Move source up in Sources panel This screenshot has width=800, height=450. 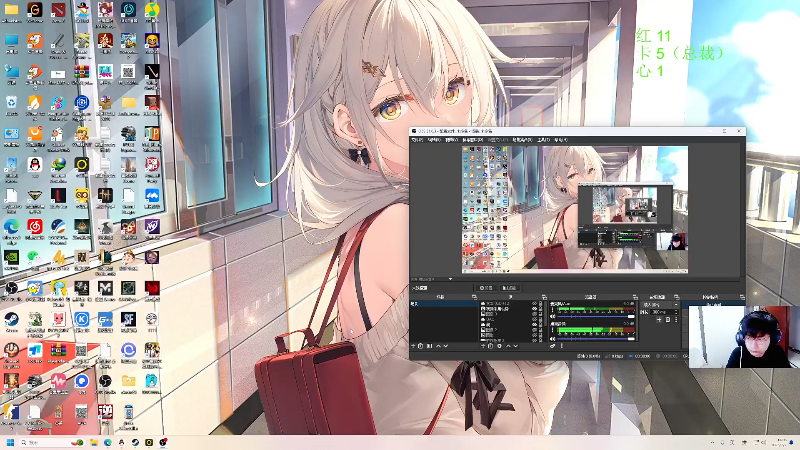[508, 346]
